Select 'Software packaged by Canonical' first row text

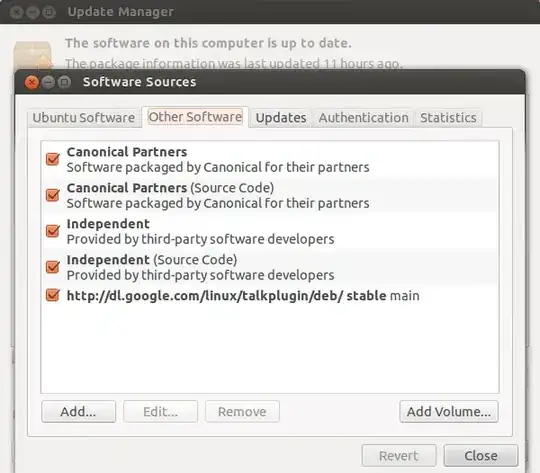click(218, 167)
